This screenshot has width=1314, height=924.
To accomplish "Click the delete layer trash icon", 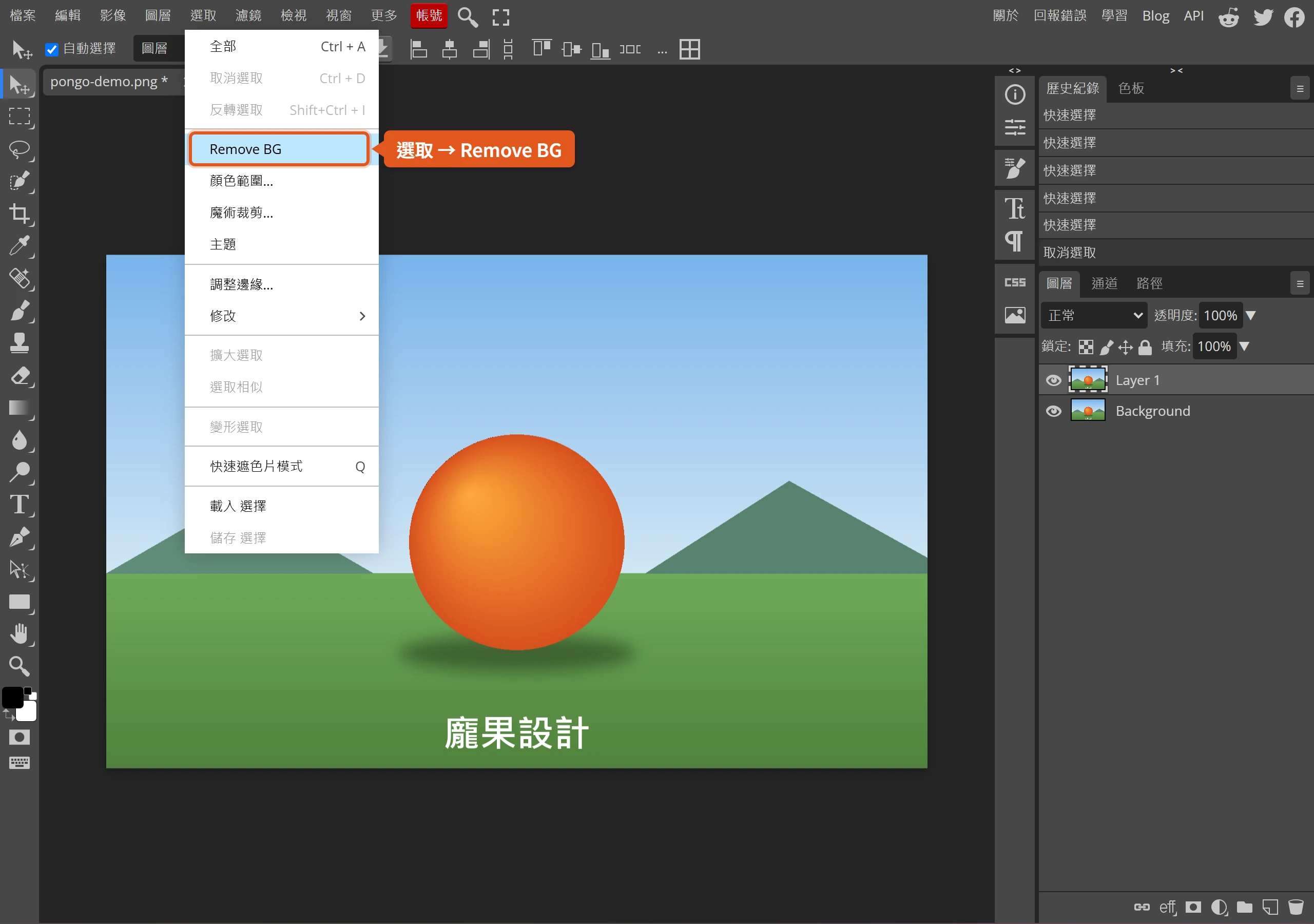I will click(1296, 907).
